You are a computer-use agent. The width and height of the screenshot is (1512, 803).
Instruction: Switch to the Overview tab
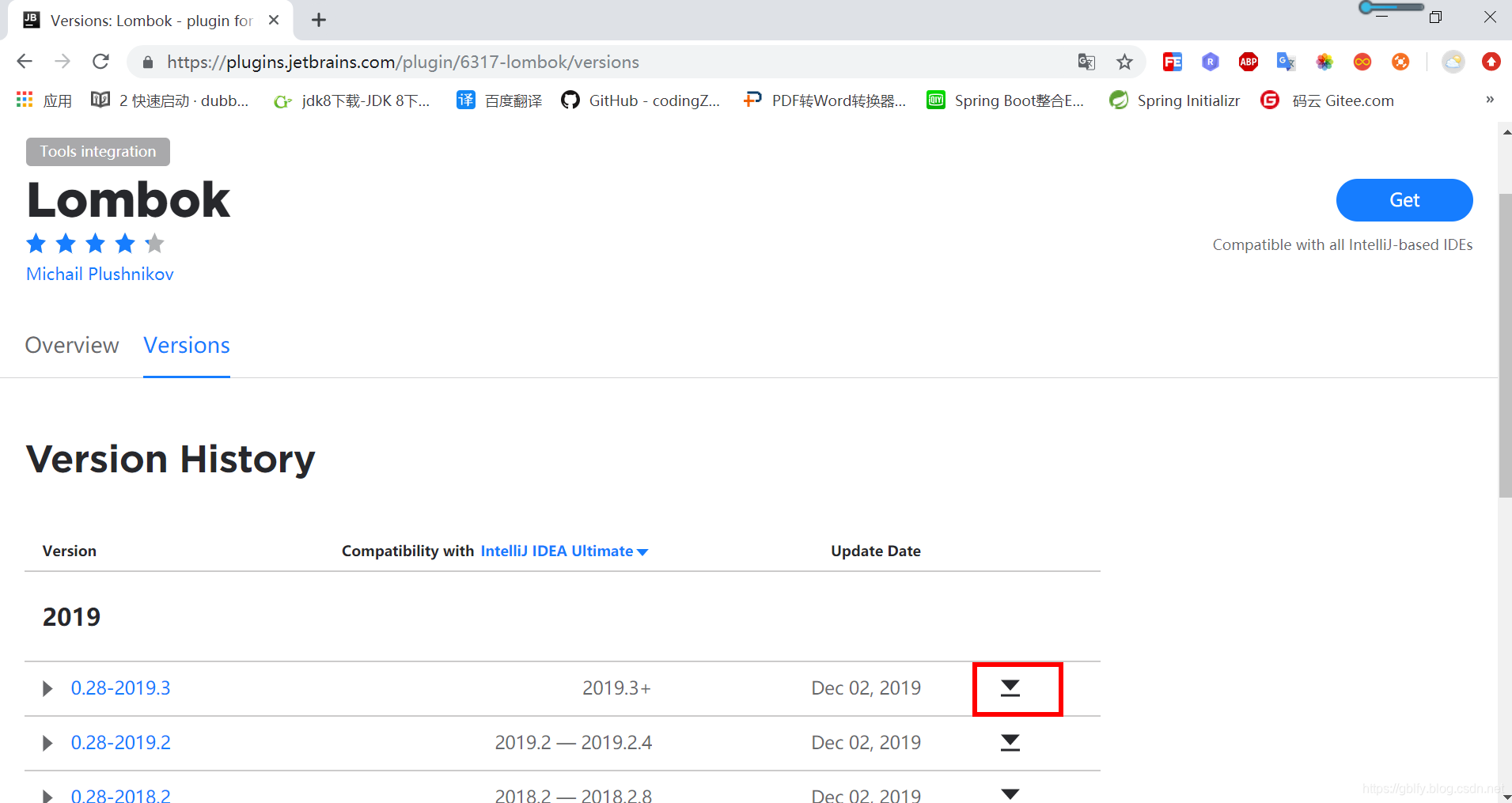(72, 346)
